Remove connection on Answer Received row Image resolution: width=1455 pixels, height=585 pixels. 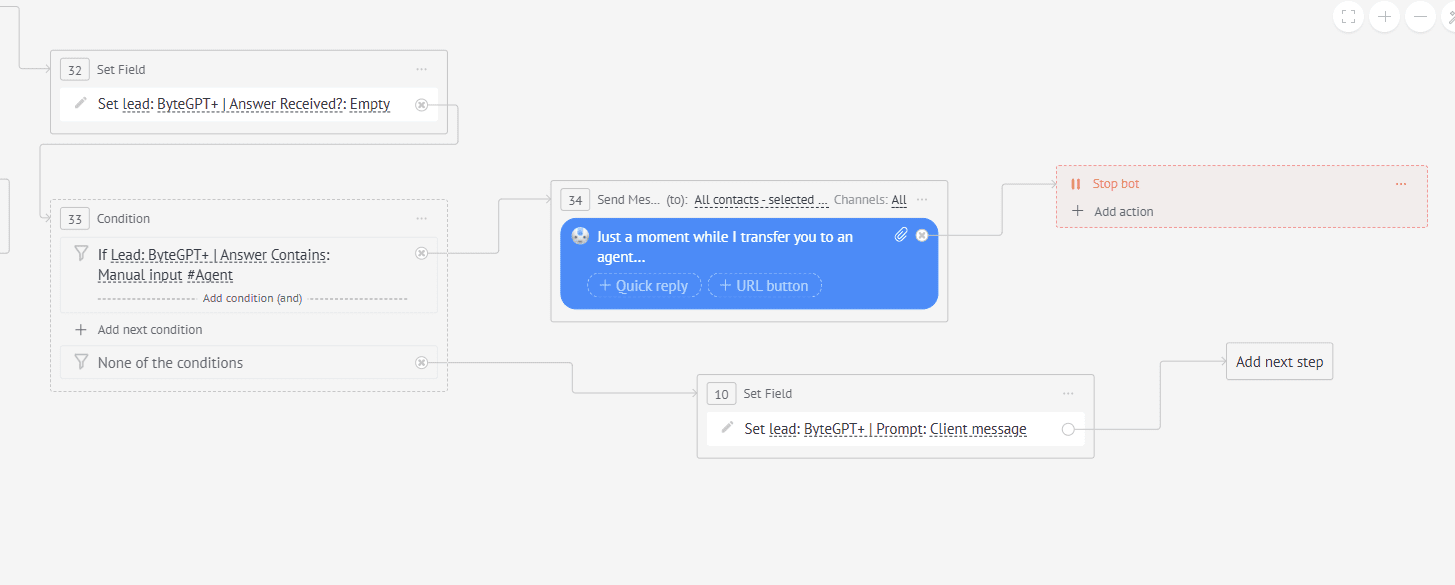(421, 104)
